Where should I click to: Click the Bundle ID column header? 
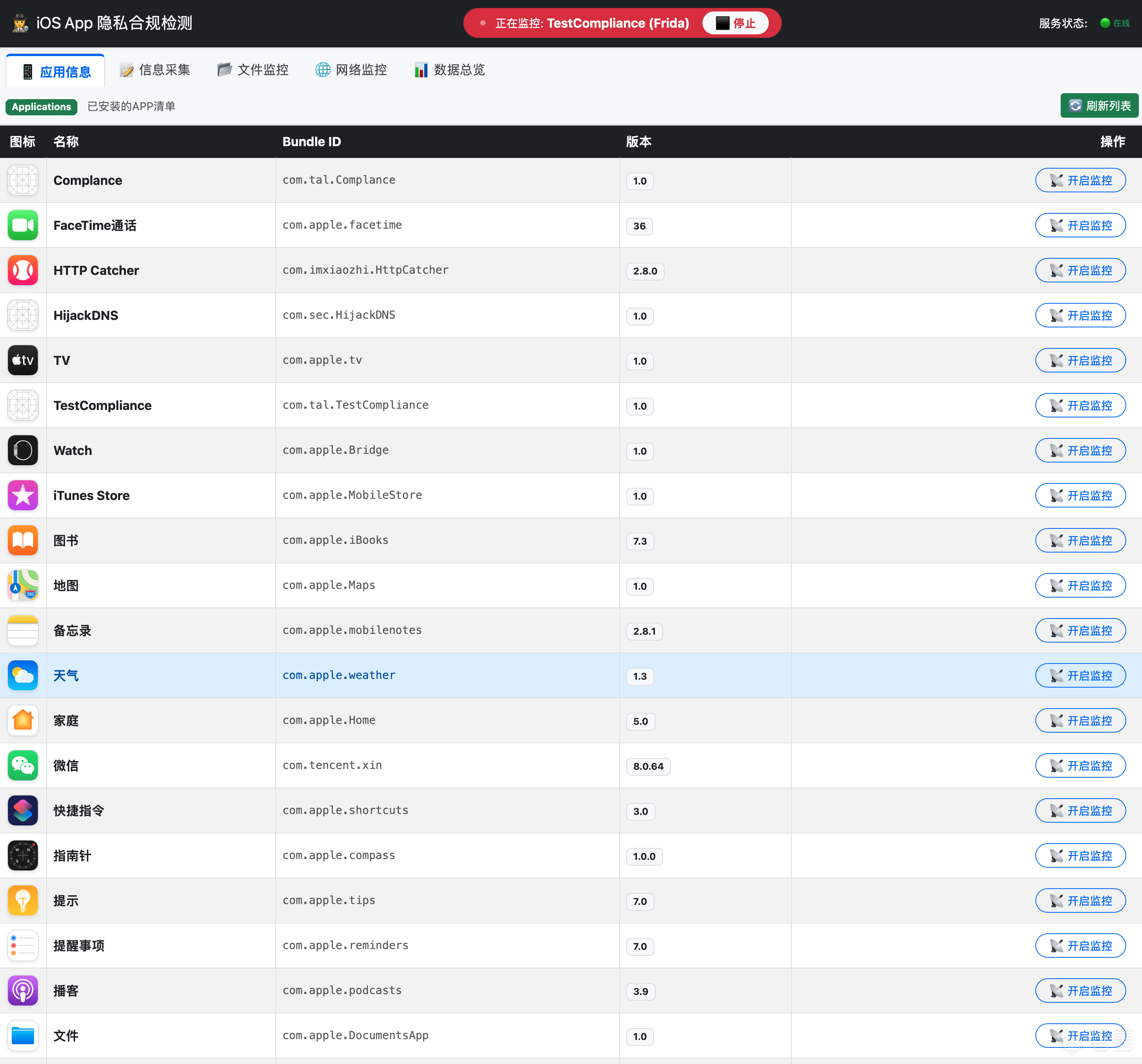coord(311,142)
